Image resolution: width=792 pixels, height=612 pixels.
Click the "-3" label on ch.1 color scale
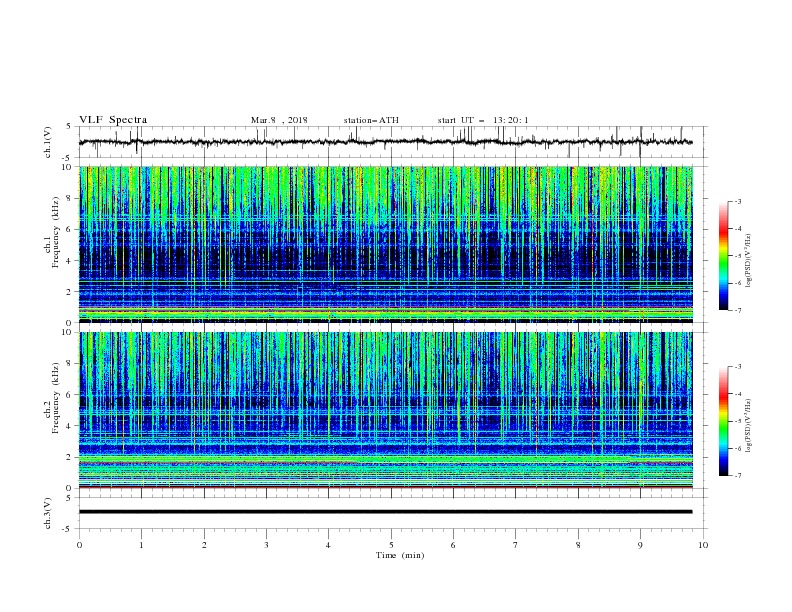[737, 201]
